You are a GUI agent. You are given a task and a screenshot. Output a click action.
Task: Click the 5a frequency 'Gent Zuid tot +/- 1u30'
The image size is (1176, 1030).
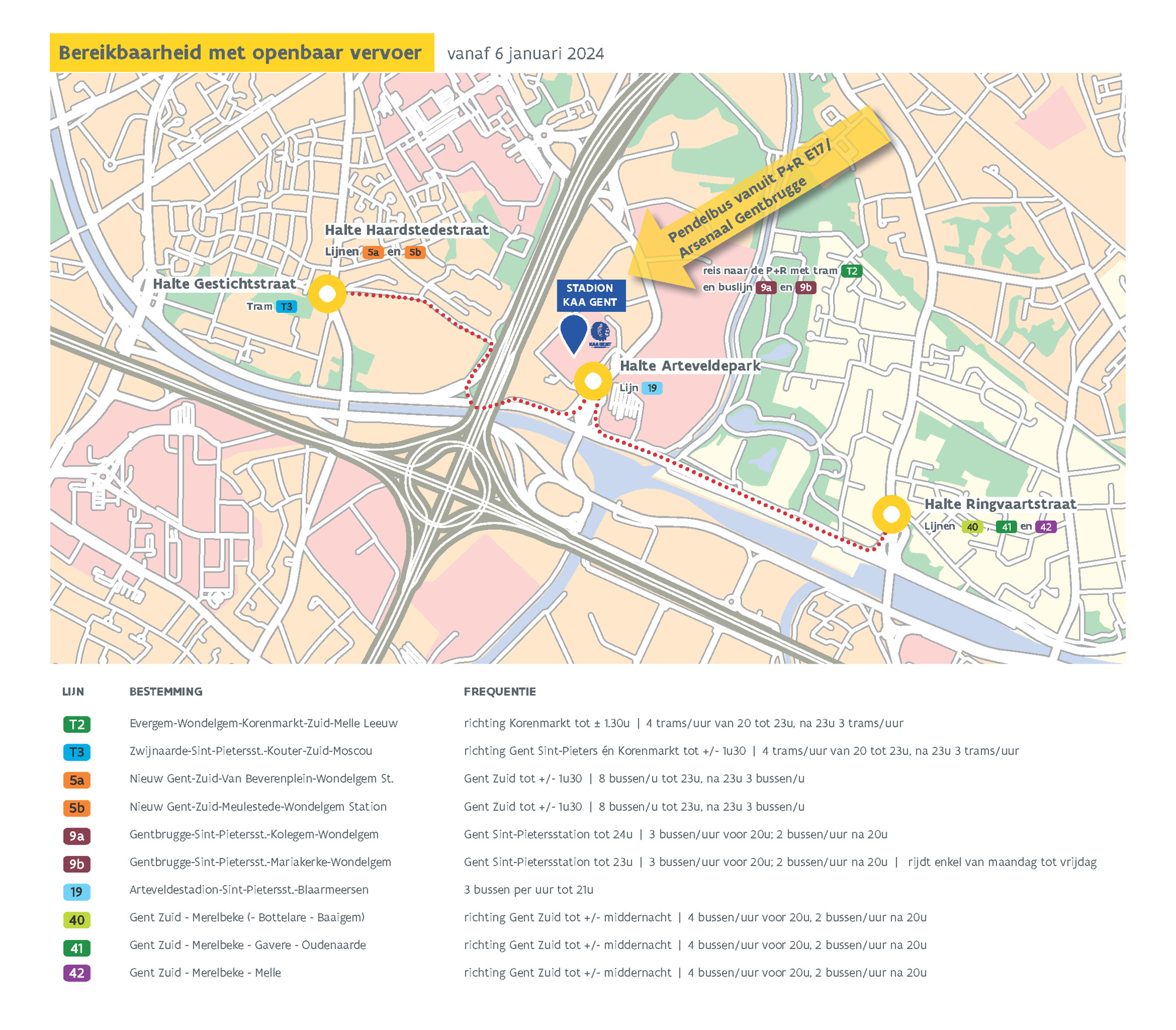click(x=523, y=779)
